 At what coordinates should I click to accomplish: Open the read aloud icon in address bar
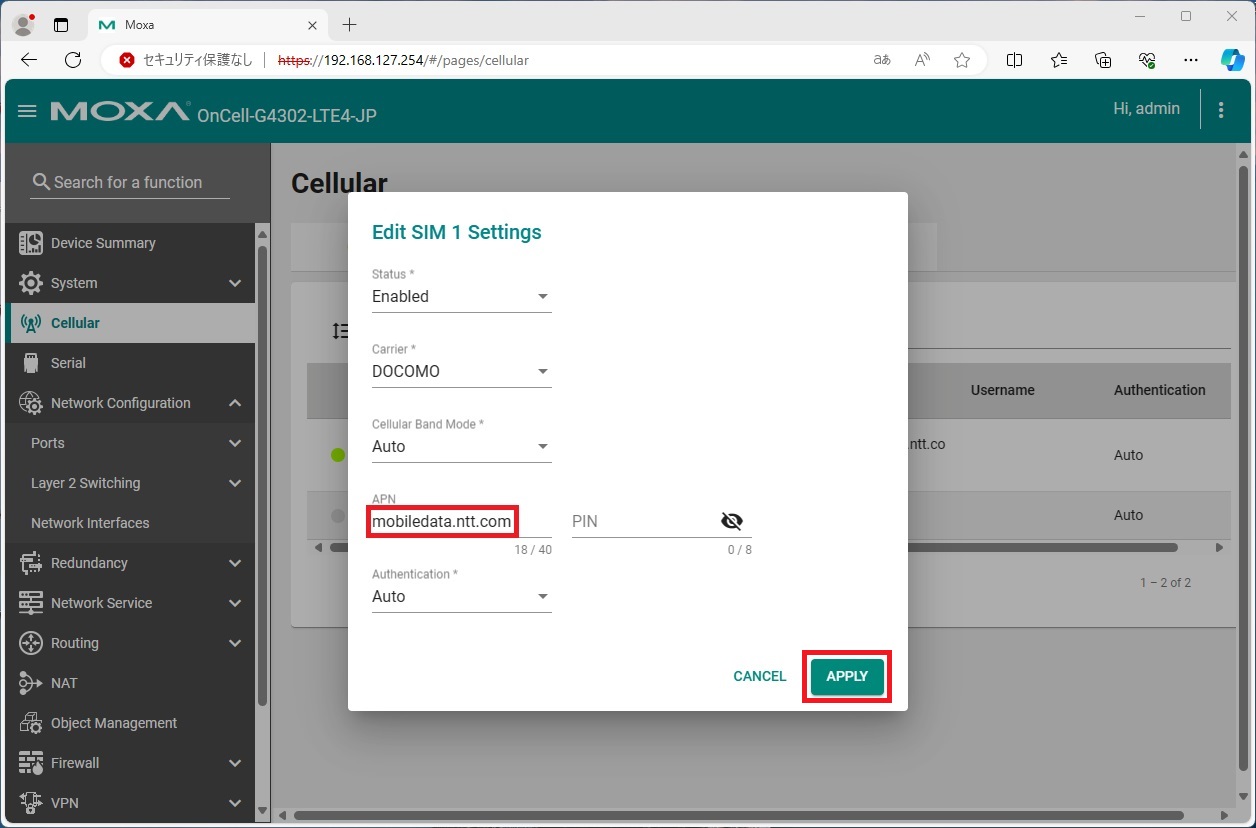(x=922, y=60)
